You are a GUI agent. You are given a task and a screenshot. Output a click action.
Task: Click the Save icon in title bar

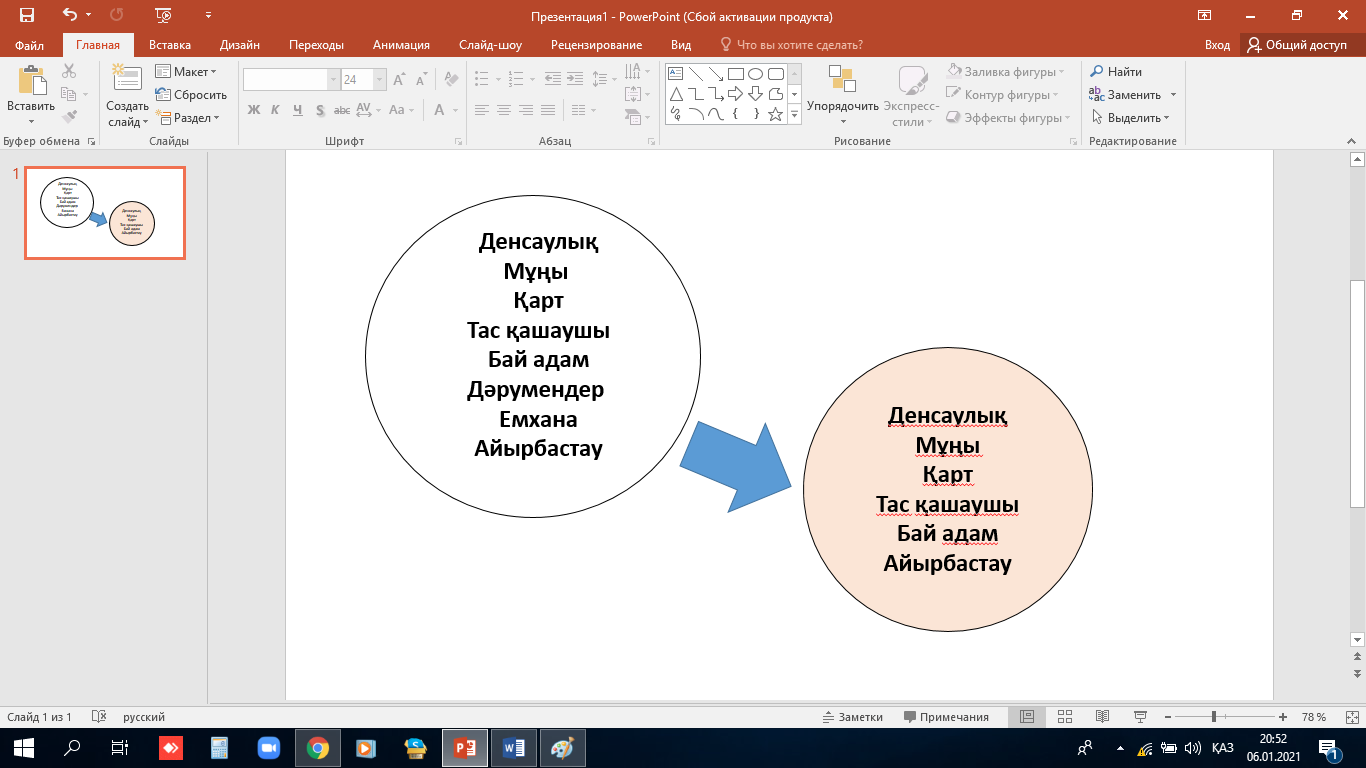(27, 16)
